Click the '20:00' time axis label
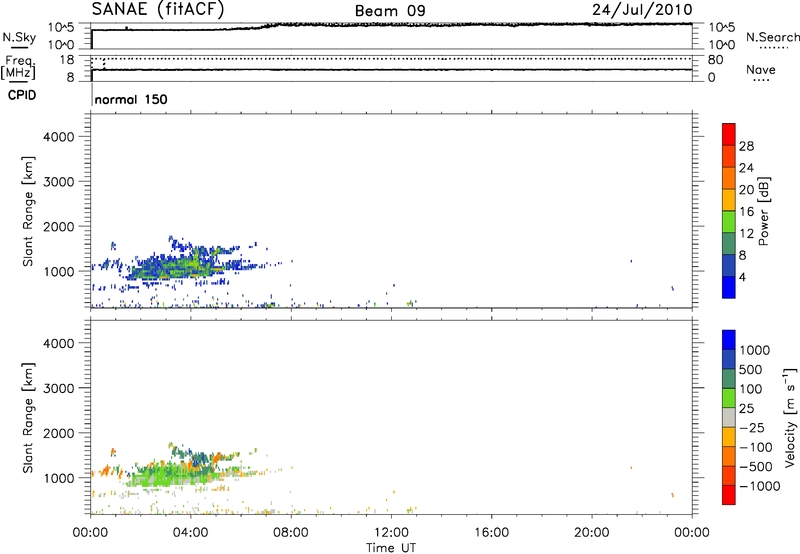Image resolution: width=800 pixels, height=554 pixels. point(592,533)
